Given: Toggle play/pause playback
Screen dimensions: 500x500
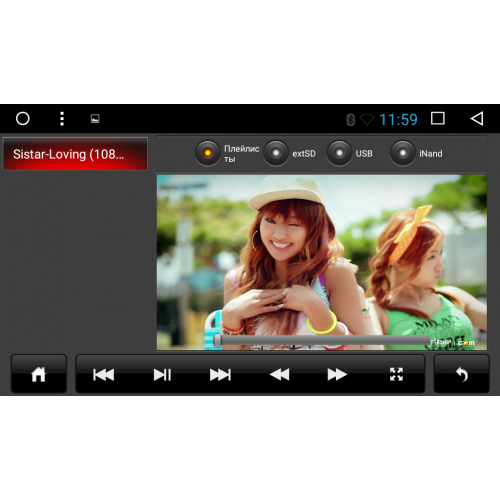Looking at the screenshot, I should pyautogui.click(x=162, y=375).
